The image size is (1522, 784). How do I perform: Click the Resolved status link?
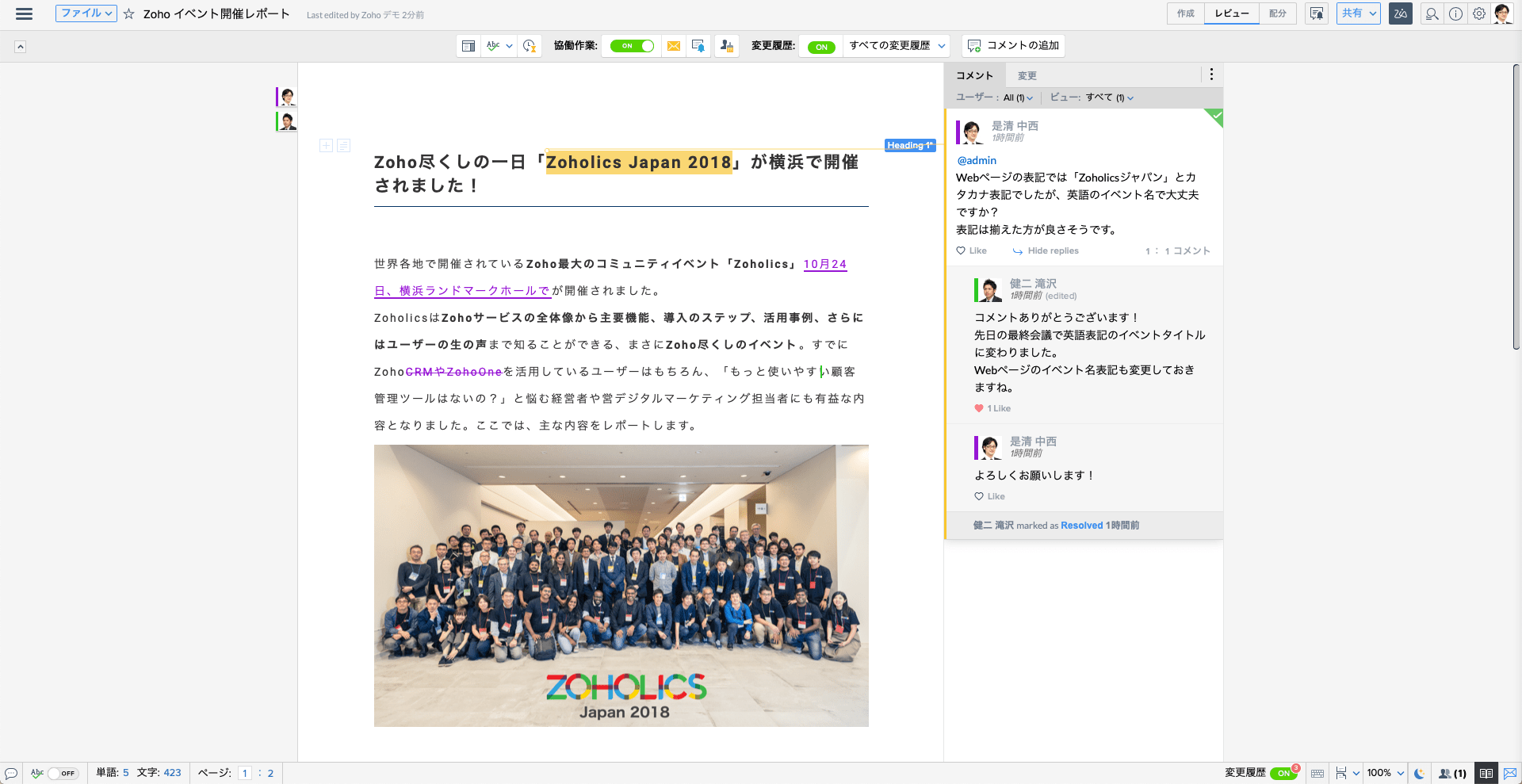click(1082, 526)
